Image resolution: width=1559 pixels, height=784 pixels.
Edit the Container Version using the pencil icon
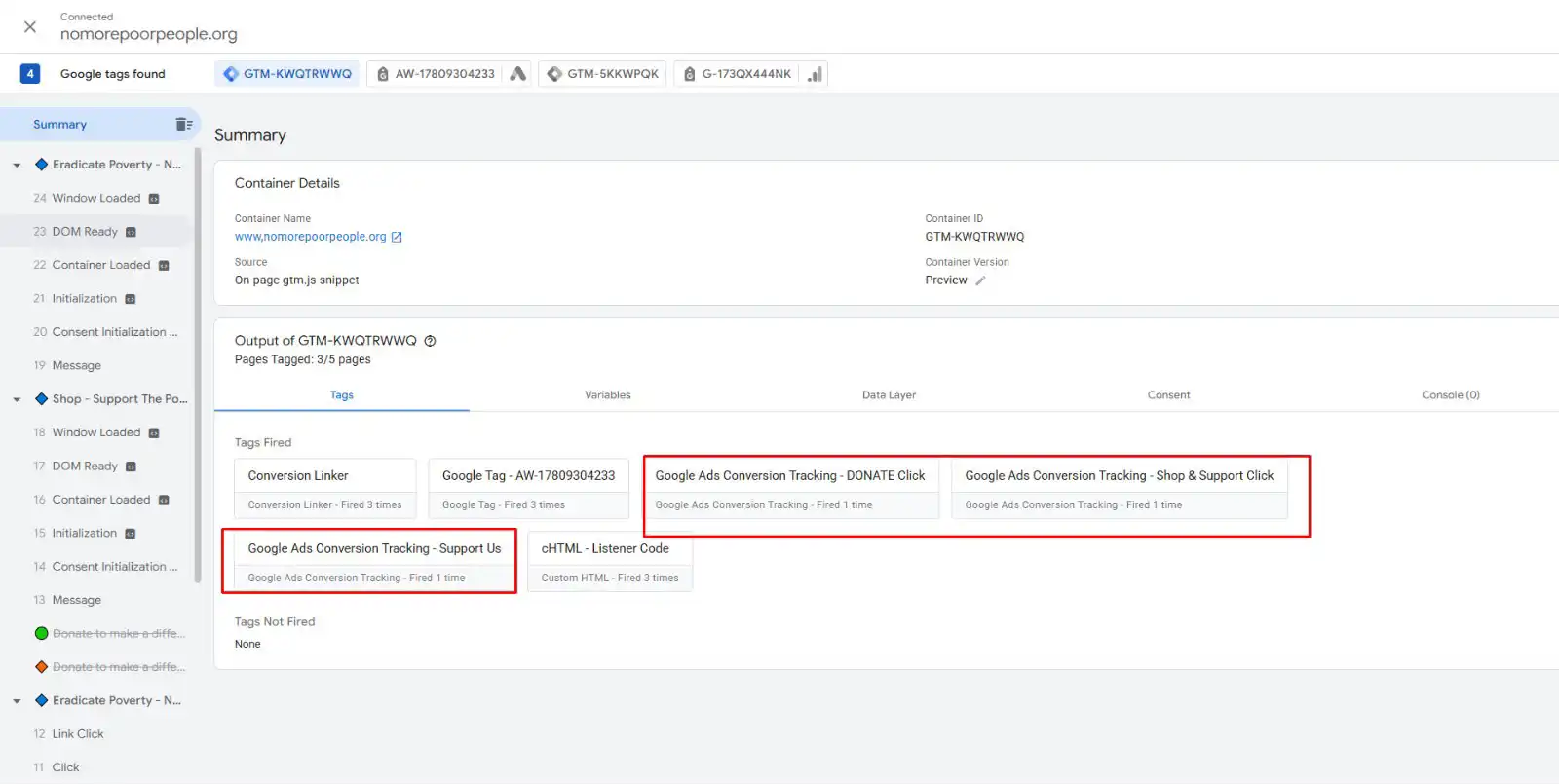pos(980,280)
